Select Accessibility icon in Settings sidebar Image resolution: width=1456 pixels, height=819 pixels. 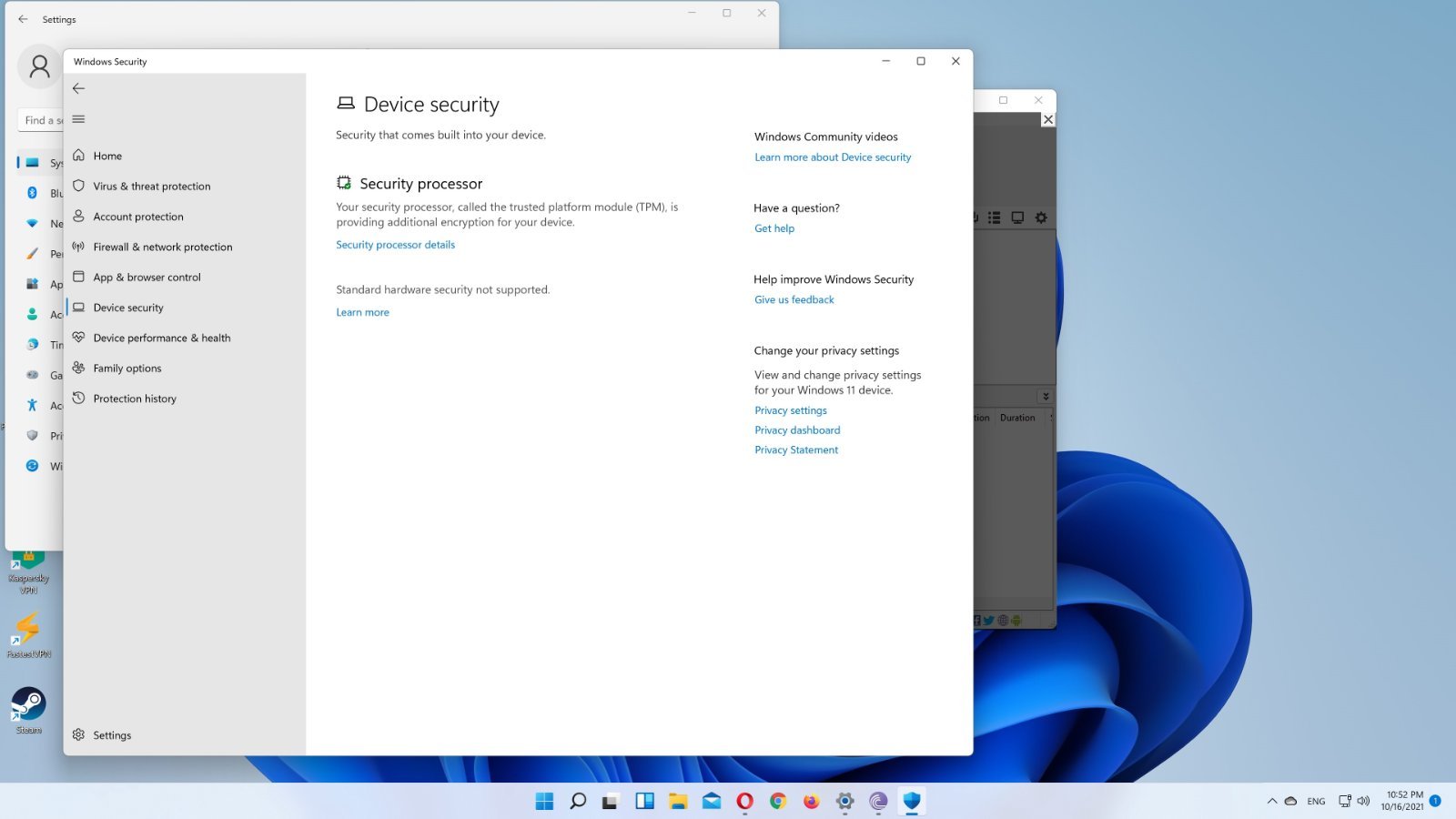pyautogui.click(x=32, y=405)
